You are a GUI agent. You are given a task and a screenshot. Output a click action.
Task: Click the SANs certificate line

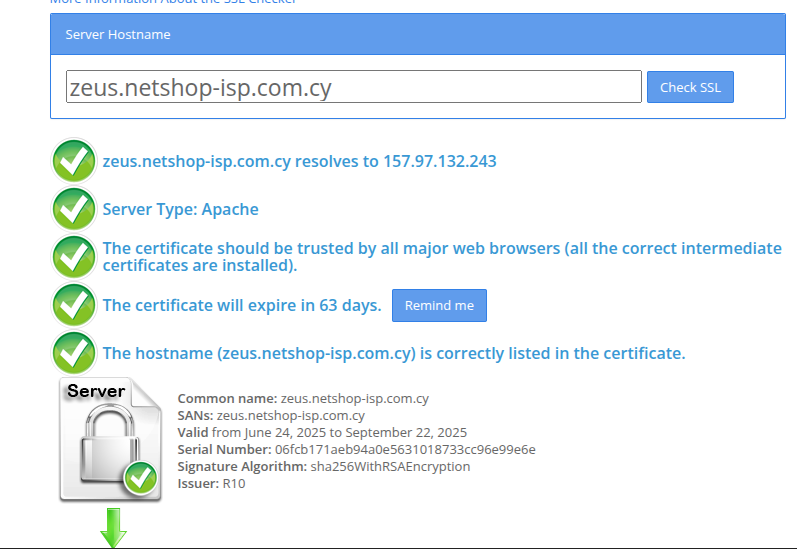tap(271, 415)
